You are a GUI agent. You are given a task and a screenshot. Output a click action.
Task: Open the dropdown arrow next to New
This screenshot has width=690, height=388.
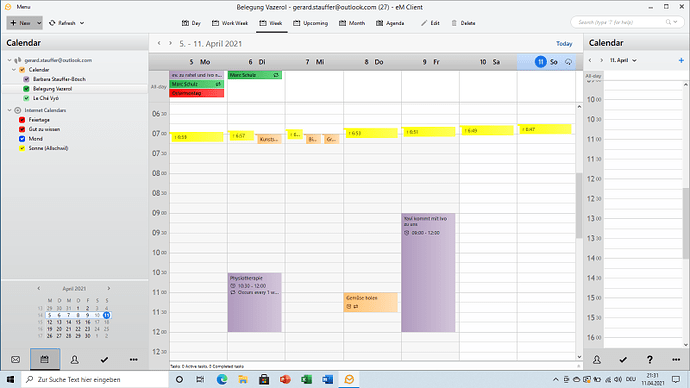point(39,23)
